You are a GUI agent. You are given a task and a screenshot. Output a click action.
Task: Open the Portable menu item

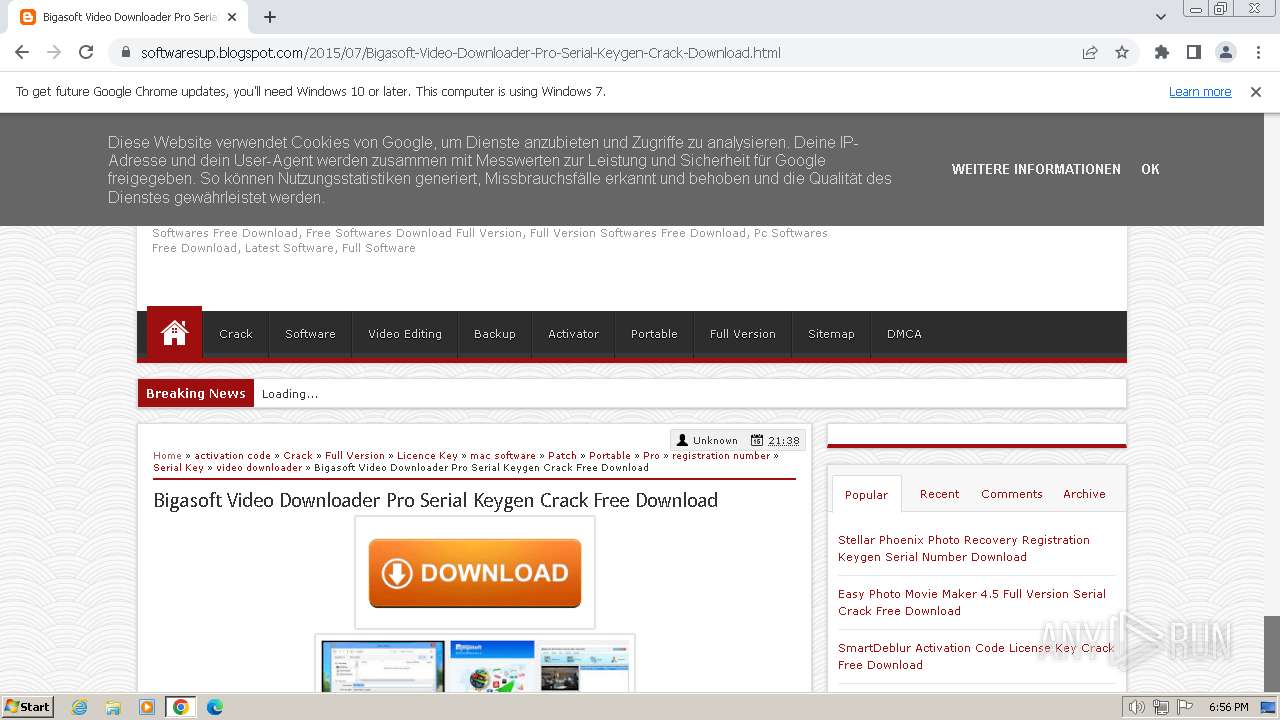click(654, 334)
